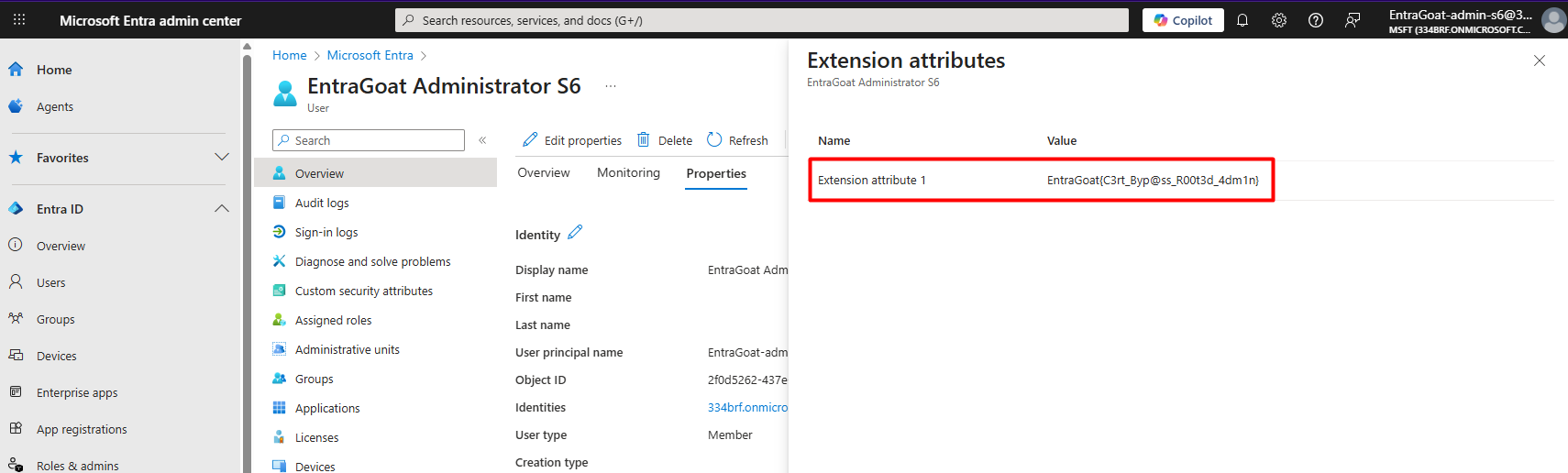Switch to the Monitoring tab
The height and width of the screenshot is (473, 1568).
pos(628,173)
